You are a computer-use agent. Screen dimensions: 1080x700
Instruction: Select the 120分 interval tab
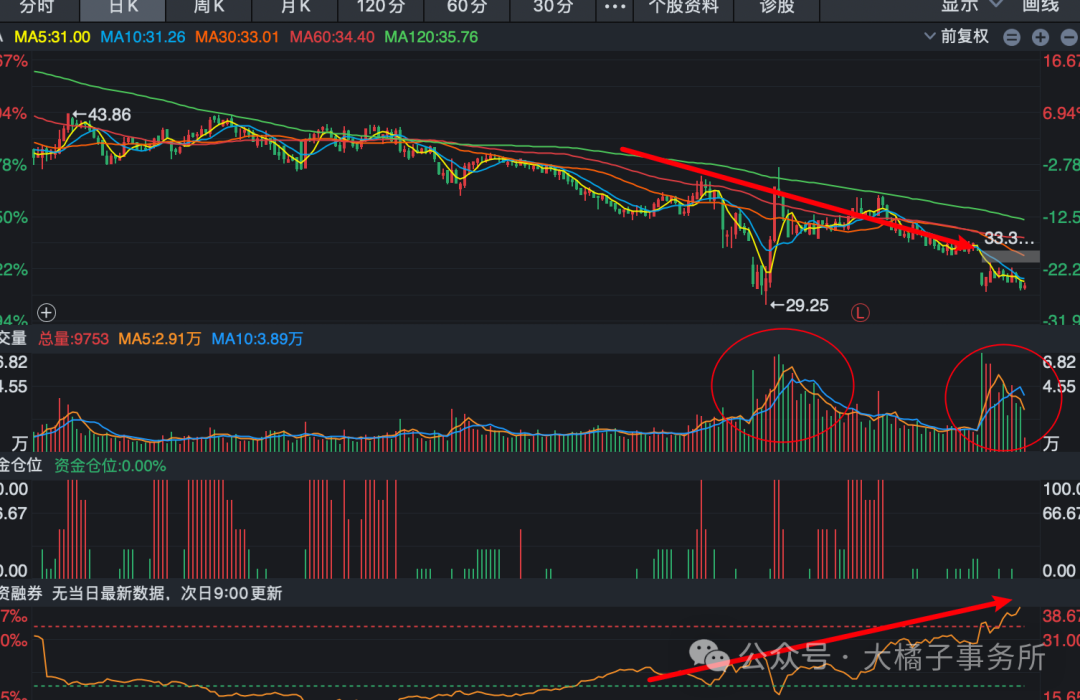point(380,8)
